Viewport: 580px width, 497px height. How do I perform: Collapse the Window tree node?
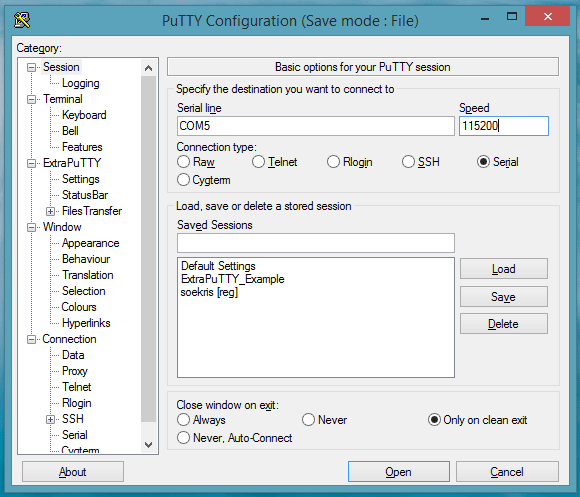pyautogui.click(x=31, y=227)
